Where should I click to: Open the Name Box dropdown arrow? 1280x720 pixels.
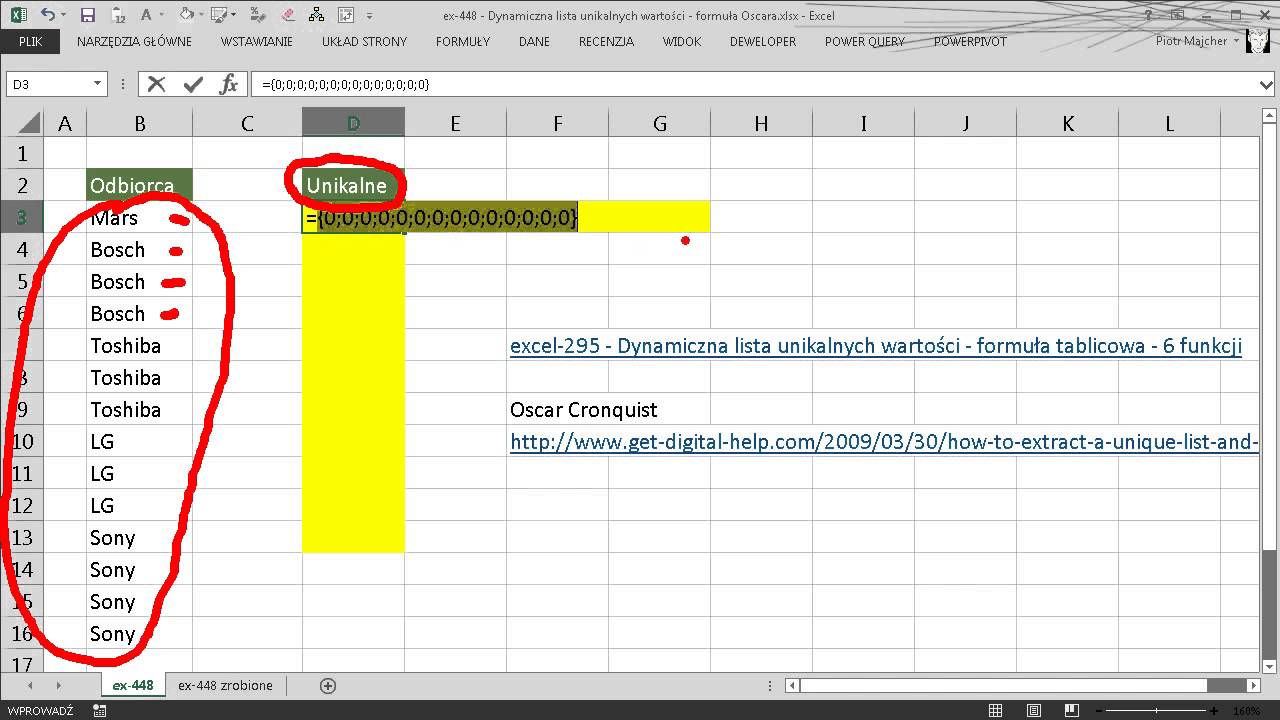[x=97, y=84]
